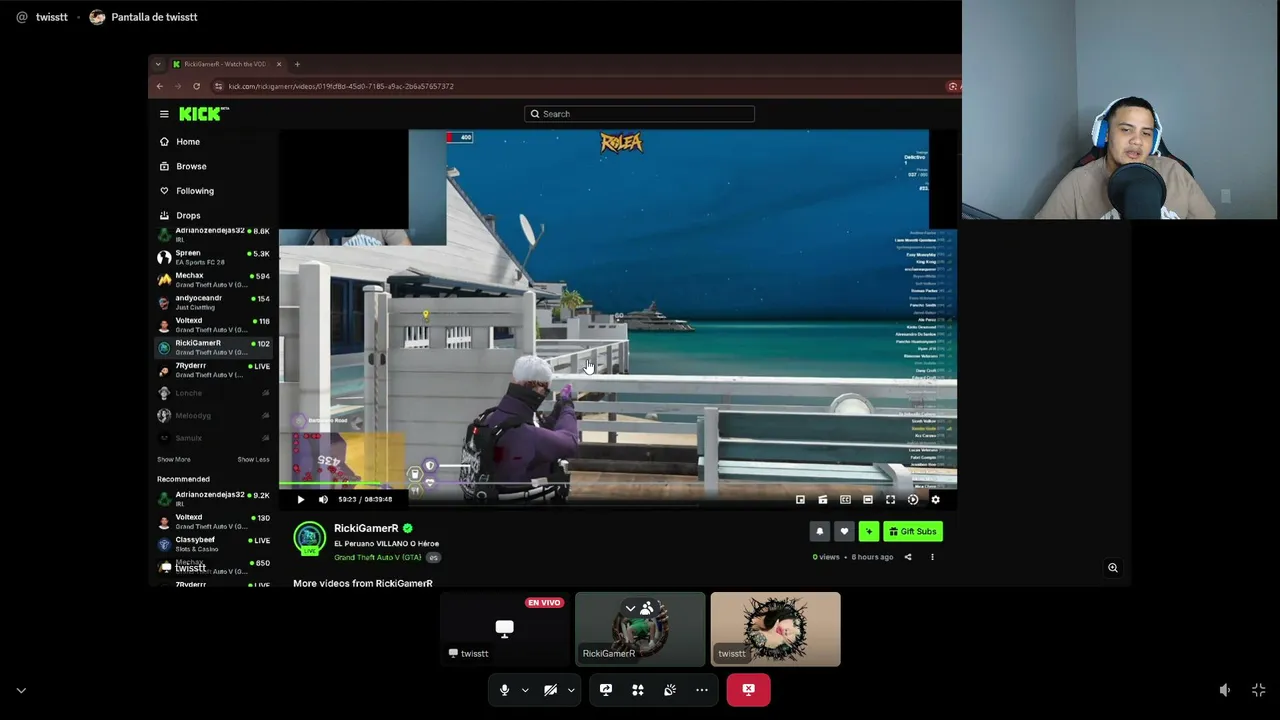Click the Kick search field
This screenshot has height=720, width=1280.
pyautogui.click(x=639, y=114)
